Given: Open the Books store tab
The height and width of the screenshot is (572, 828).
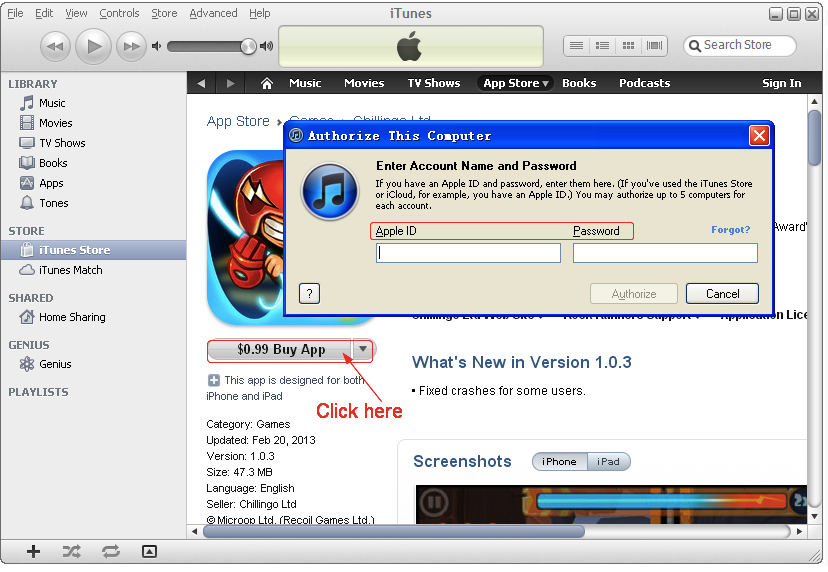Looking at the screenshot, I should point(579,83).
